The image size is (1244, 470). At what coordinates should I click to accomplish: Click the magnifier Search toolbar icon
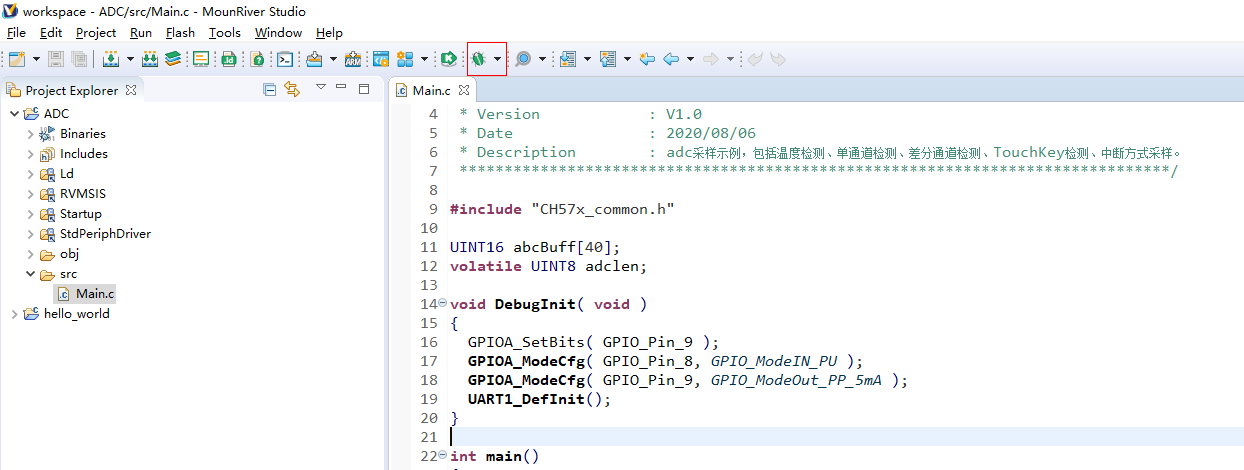tap(523, 59)
